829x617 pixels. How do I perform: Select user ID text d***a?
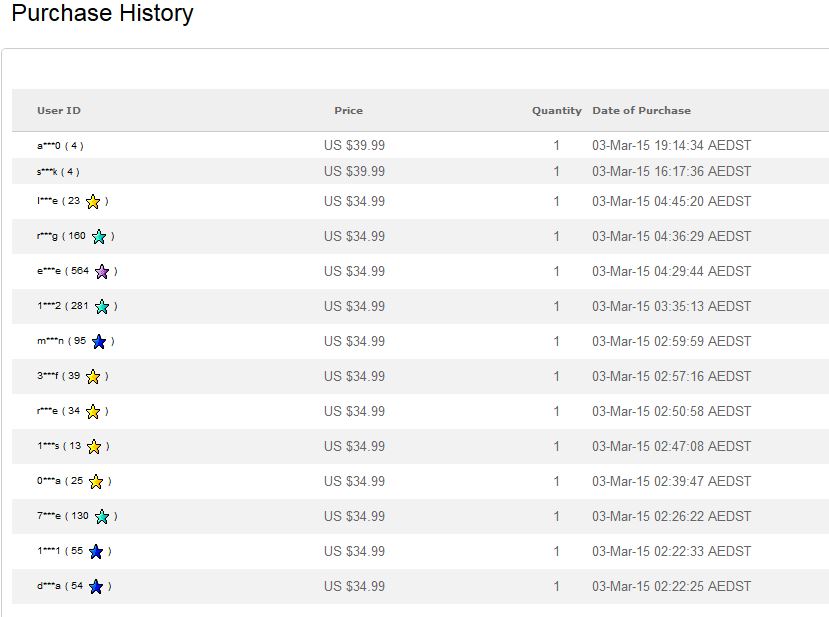pyautogui.click(x=49, y=586)
